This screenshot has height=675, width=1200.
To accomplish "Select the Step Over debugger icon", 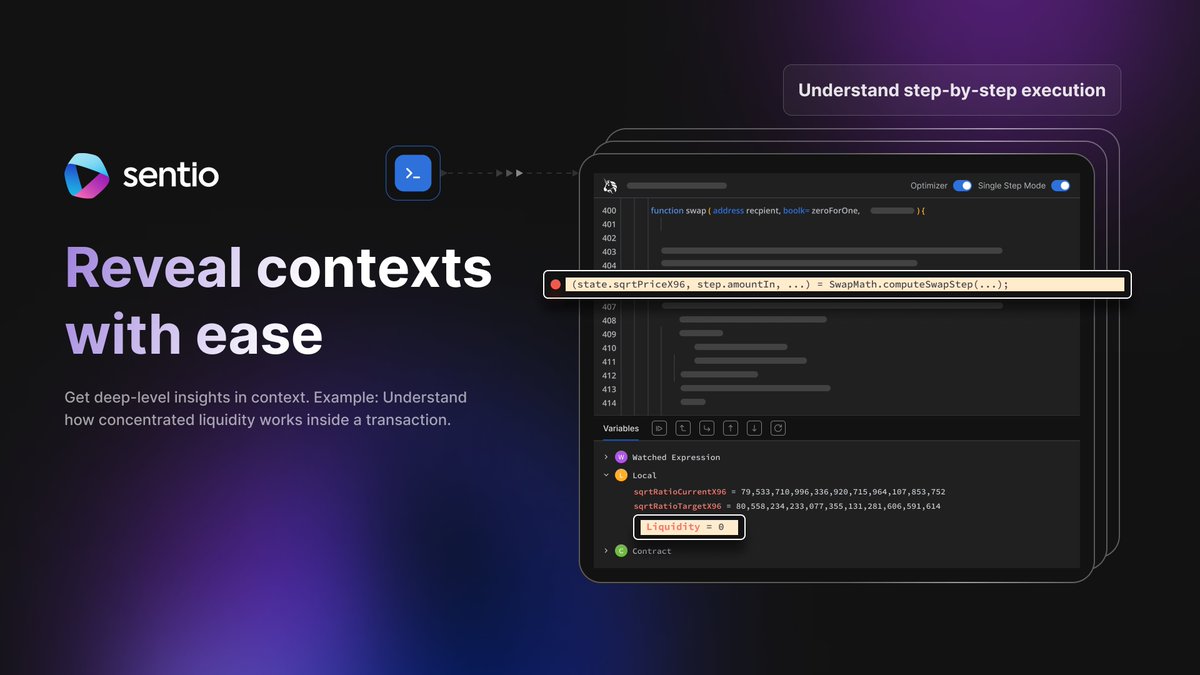I will click(x=683, y=428).
